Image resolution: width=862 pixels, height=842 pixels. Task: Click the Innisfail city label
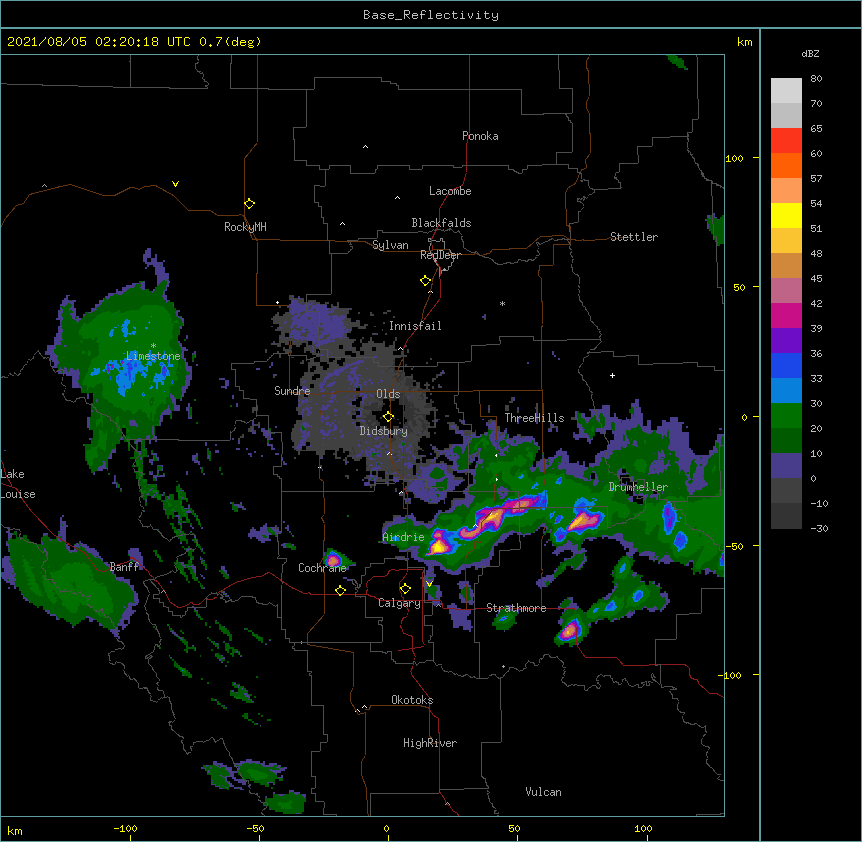click(415, 326)
